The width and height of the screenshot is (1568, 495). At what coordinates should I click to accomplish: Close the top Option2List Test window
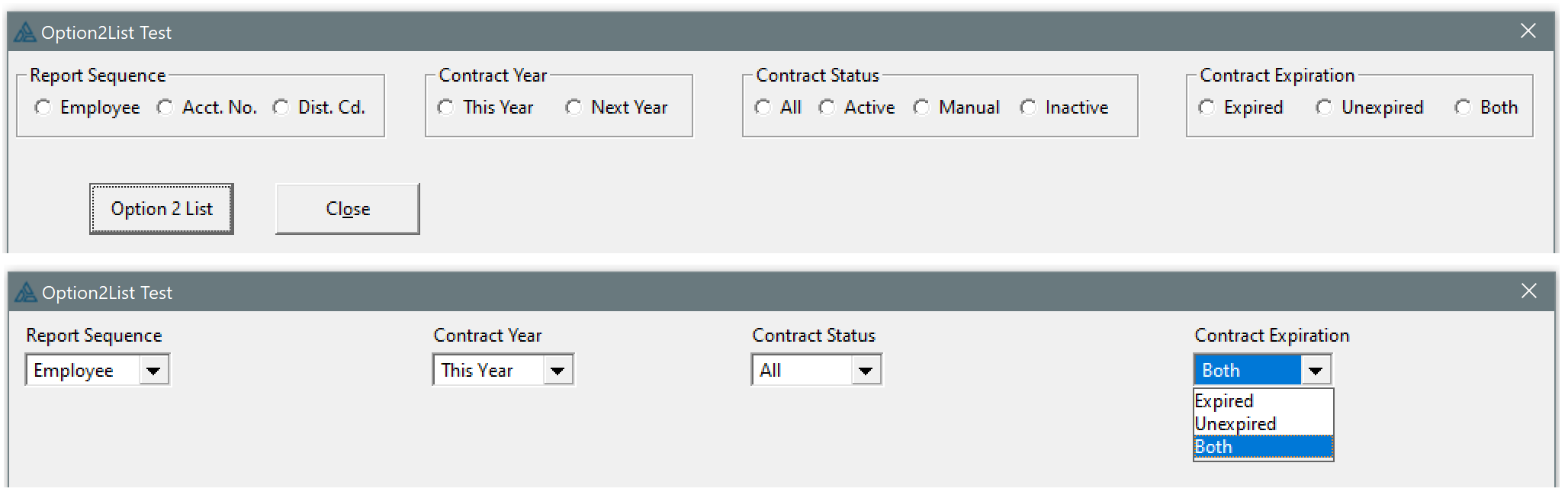[x=1528, y=31]
